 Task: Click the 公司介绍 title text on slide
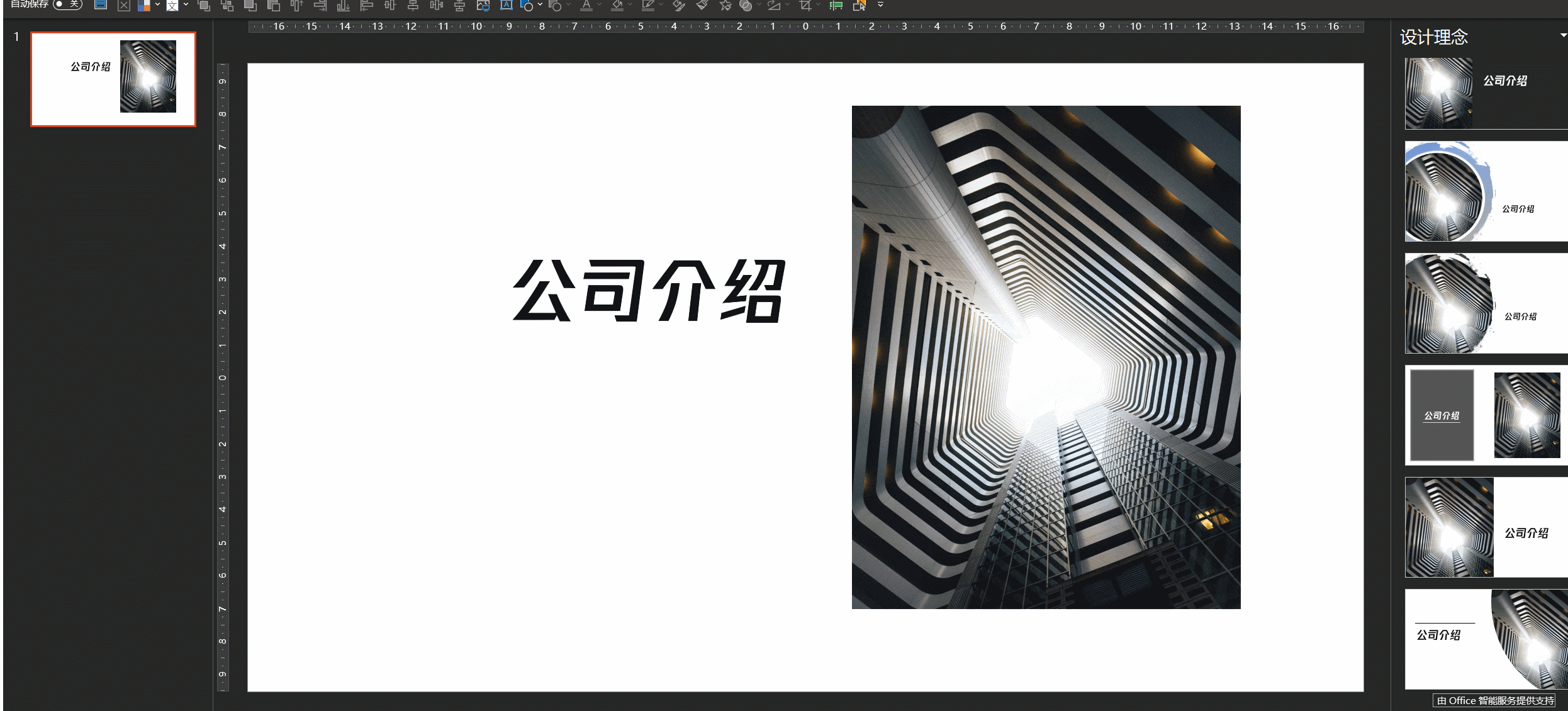649,291
